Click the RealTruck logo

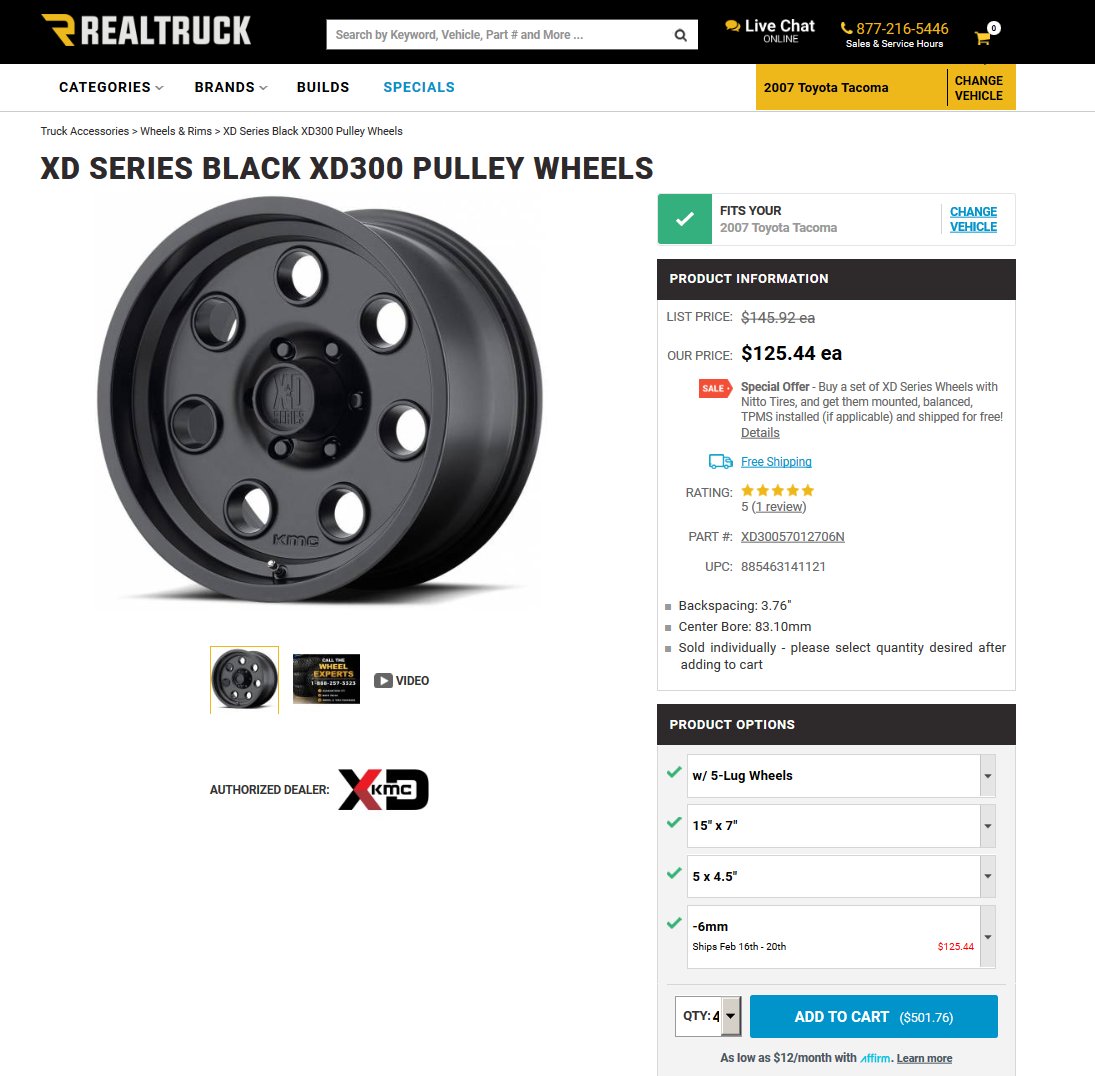pyautogui.click(x=146, y=31)
